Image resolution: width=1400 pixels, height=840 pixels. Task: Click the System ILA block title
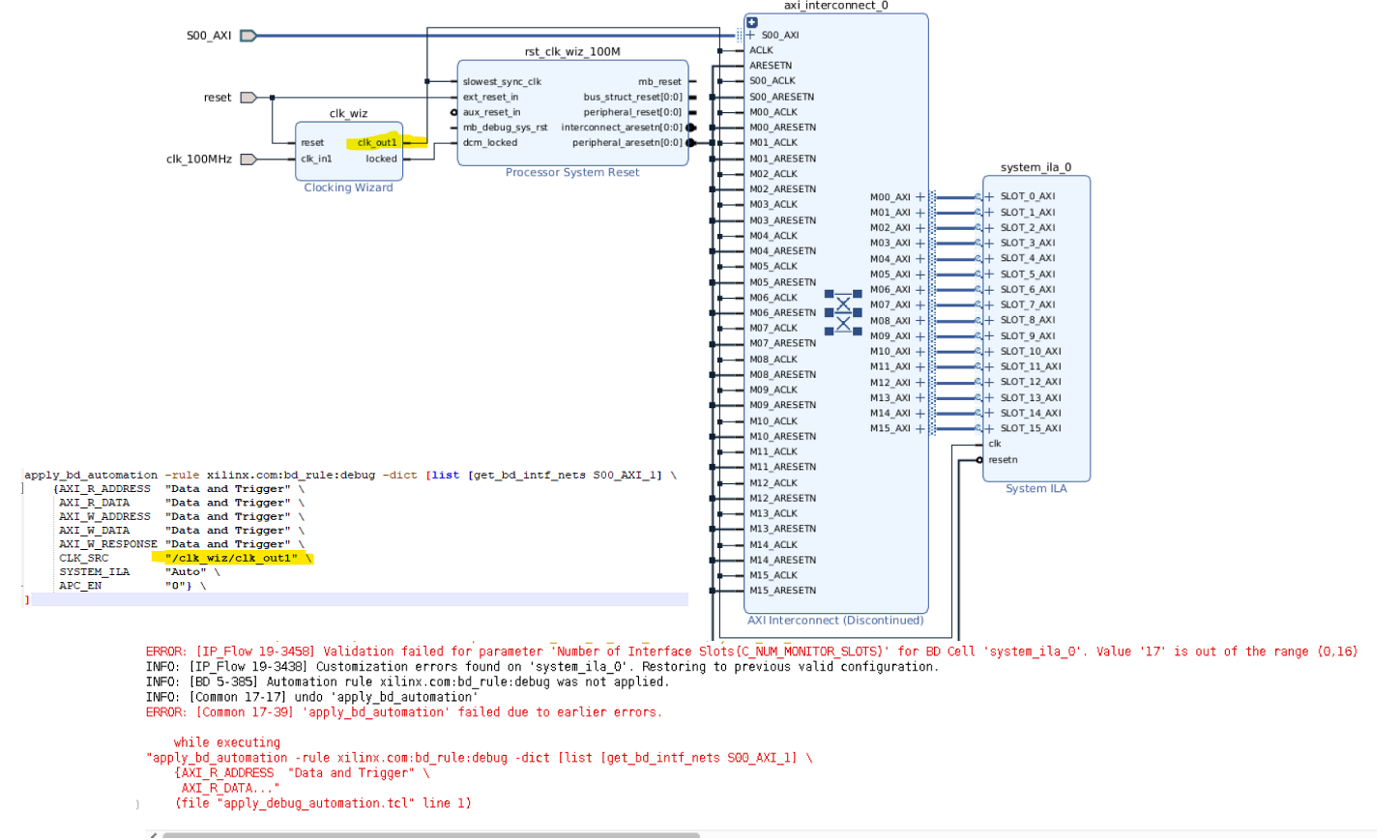click(1035, 488)
